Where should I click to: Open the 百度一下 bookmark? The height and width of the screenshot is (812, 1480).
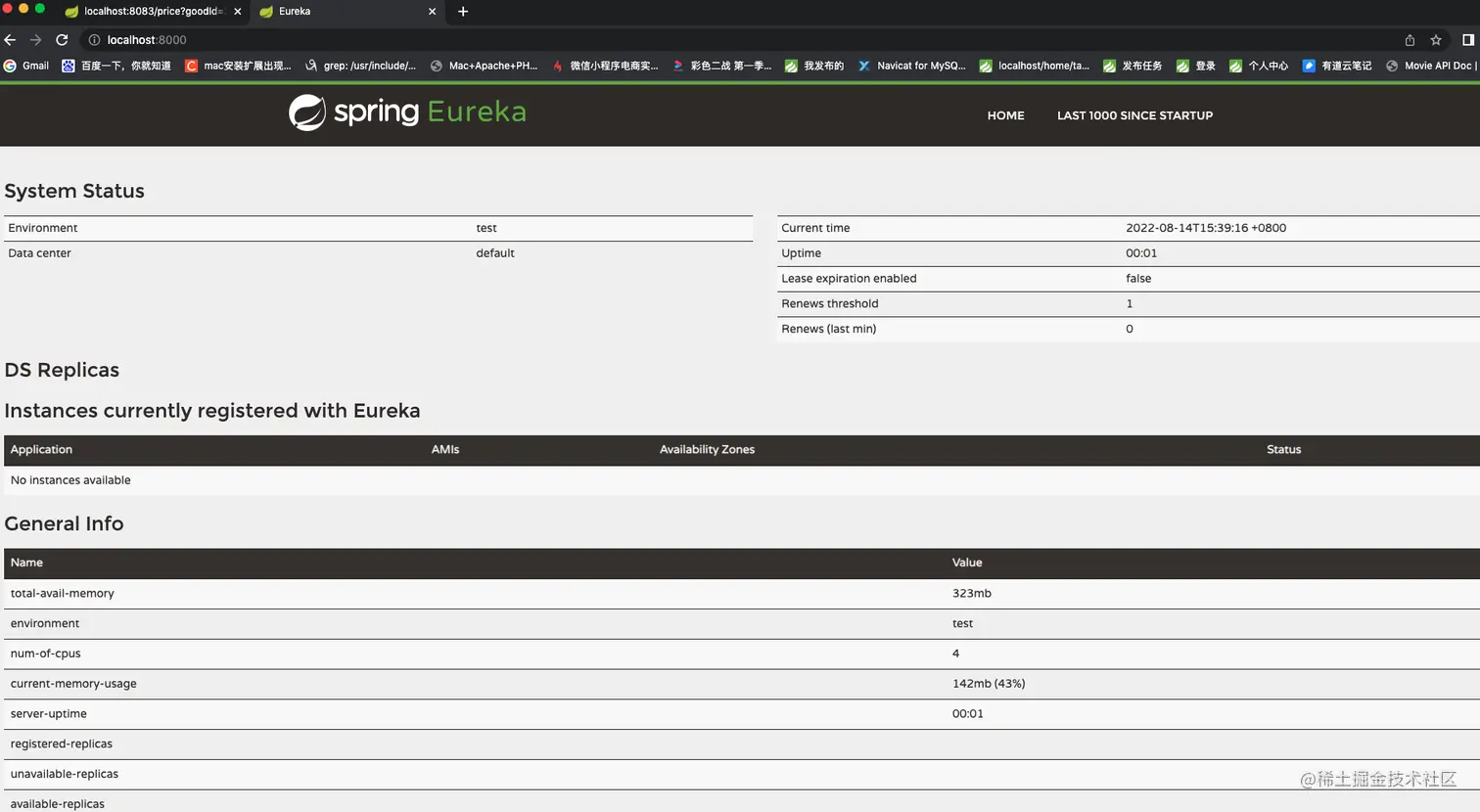tap(116, 66)
